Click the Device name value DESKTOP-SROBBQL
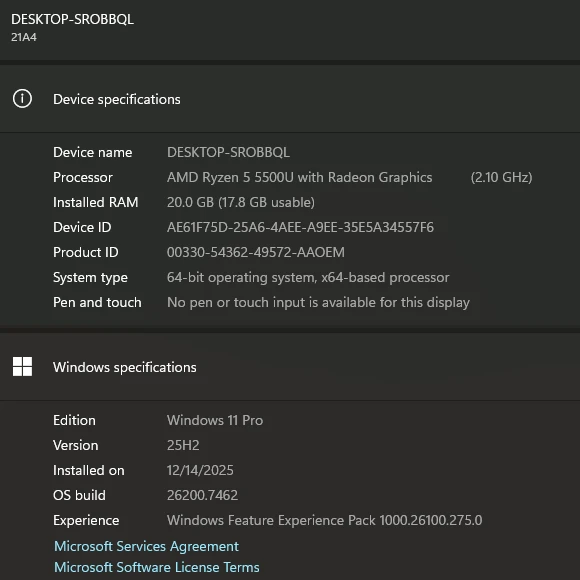This screenshot has width=580, height=580. pyautogui.click(x=228, y=152)
